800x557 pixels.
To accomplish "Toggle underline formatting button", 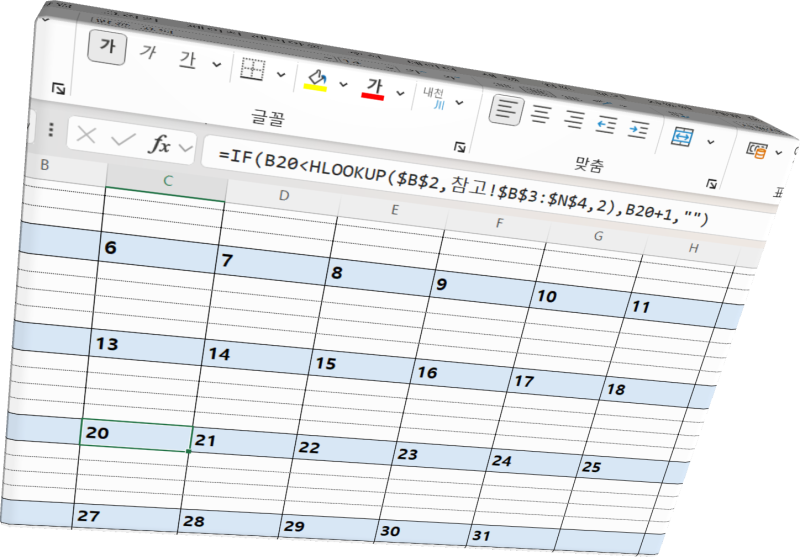I will click(x=188, y=59).
